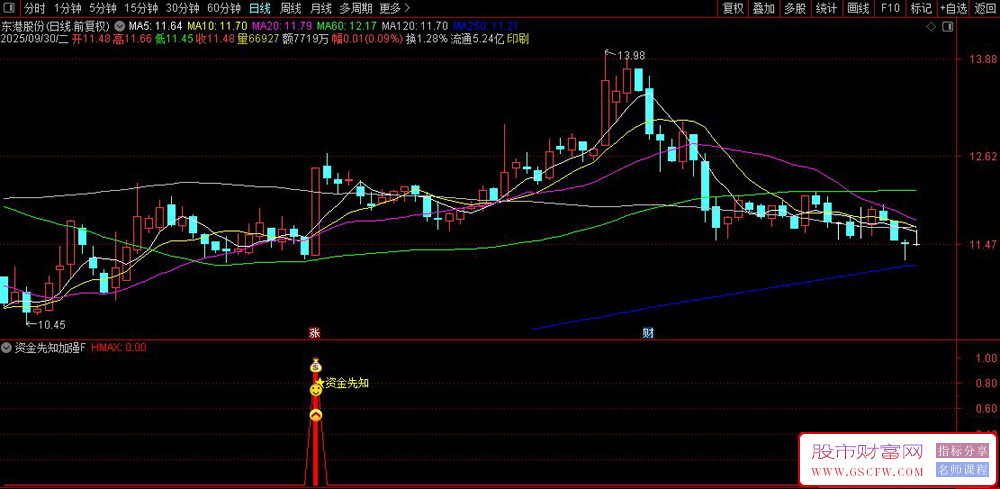
Task: Toggle the right side panel icon
Action: click(948, 27)
